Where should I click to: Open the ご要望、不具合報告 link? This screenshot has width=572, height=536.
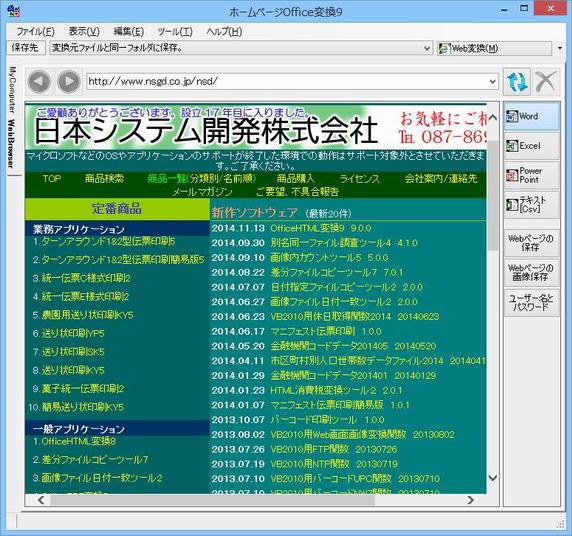(x=298, y=192)
